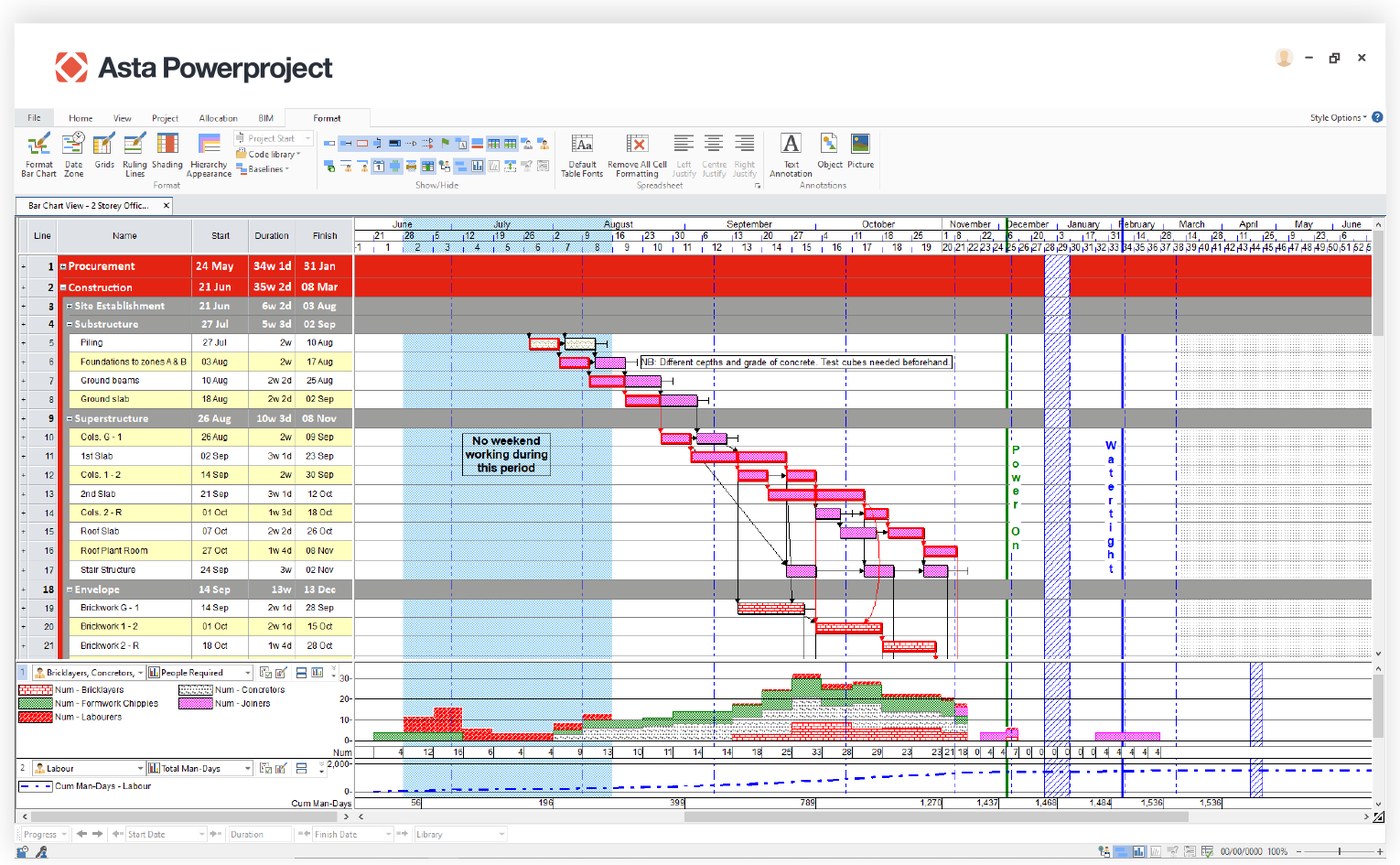Click bottom-left camera icon
1400x865 pixels.
click(23, 851)
